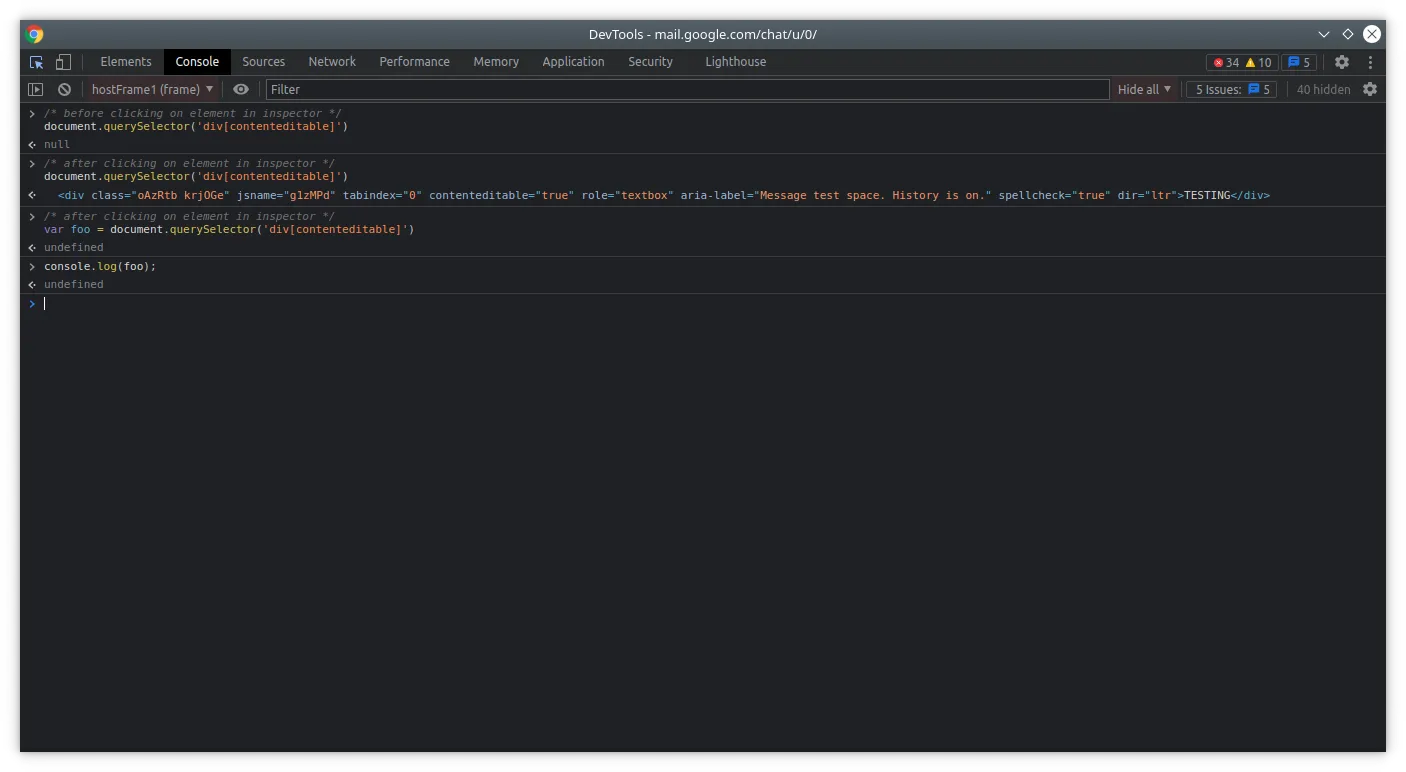Open the blue issues counter badge
Viewport: 1406px width, 772px height.
1299,62
